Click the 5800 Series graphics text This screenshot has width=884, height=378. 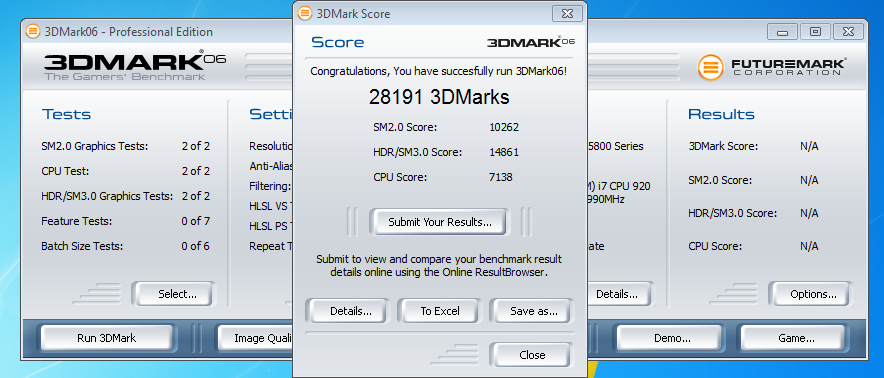click(x=615, y=146)
